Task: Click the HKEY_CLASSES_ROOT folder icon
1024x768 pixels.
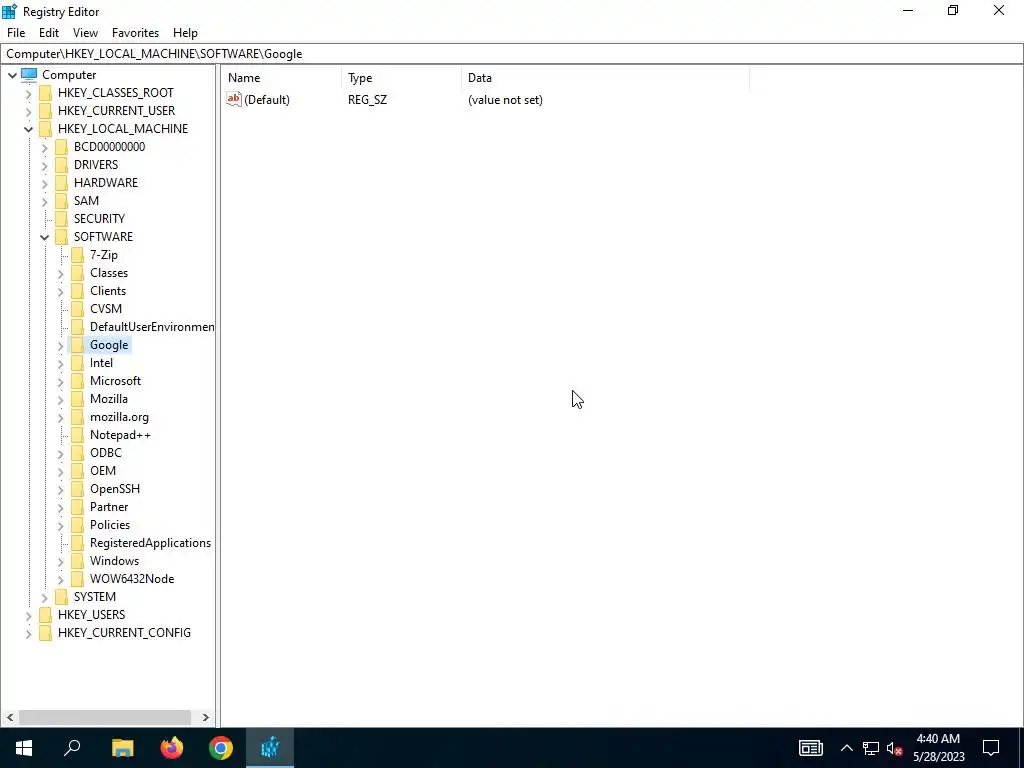Action: click(45, 93)
